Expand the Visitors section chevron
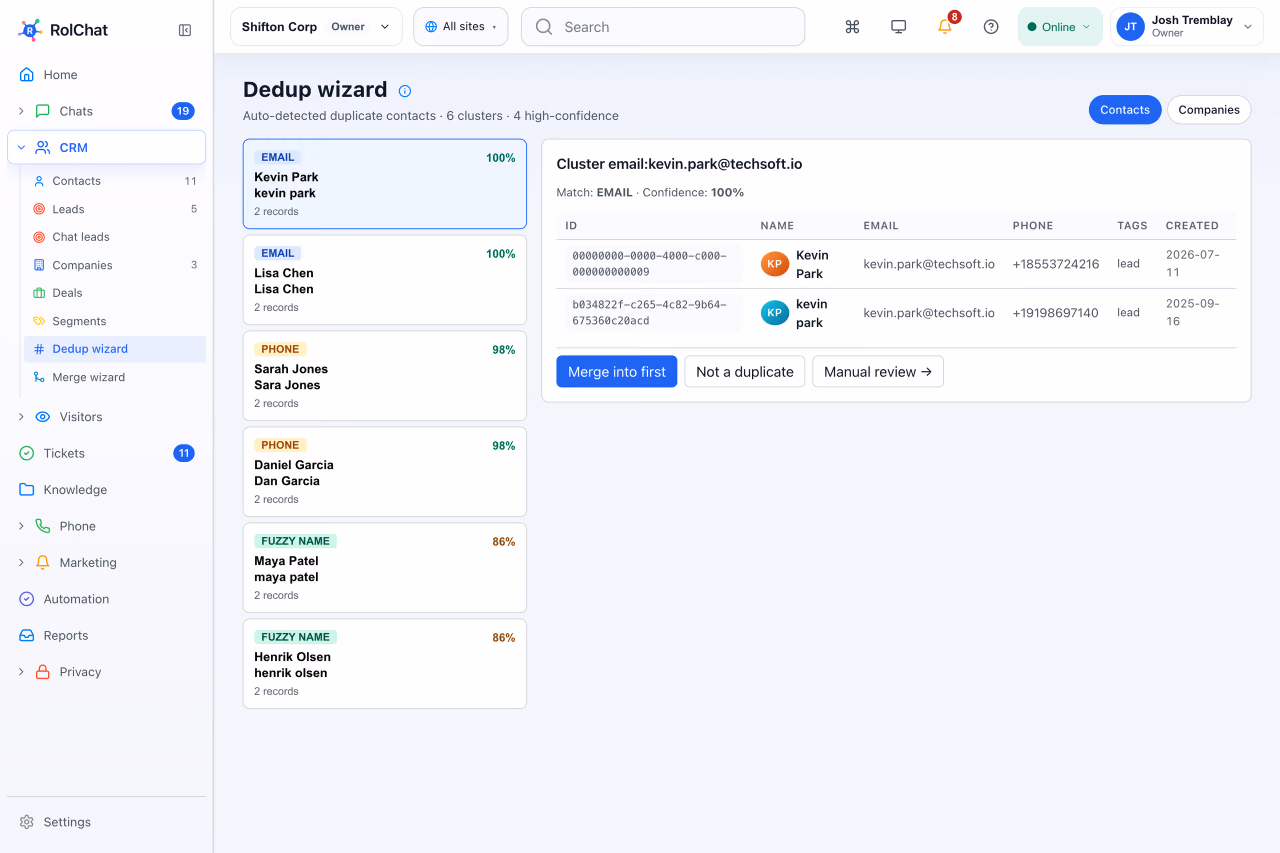 pos(21,417)
